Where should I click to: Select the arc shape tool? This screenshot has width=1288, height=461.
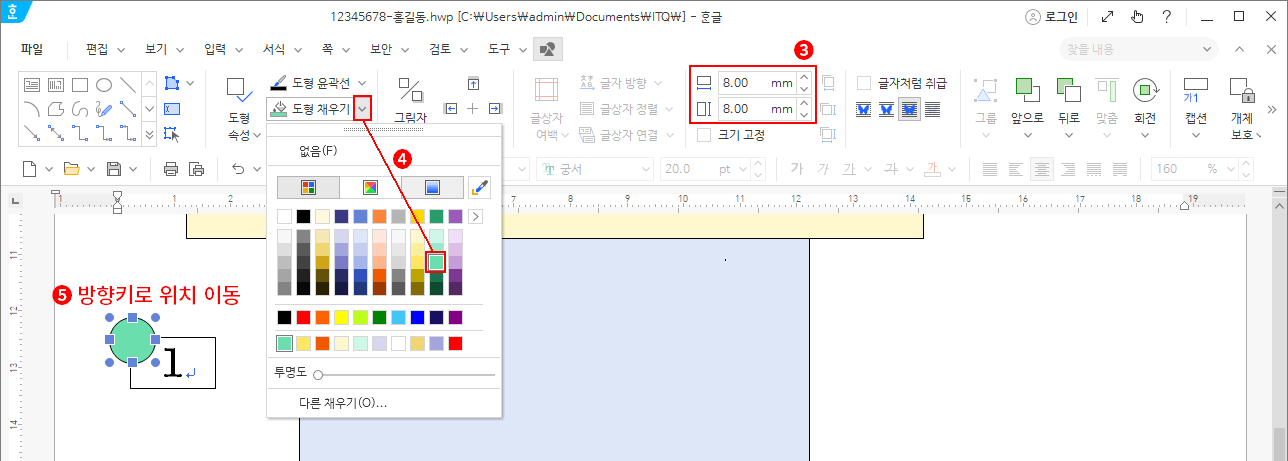(x=32, y=108)
